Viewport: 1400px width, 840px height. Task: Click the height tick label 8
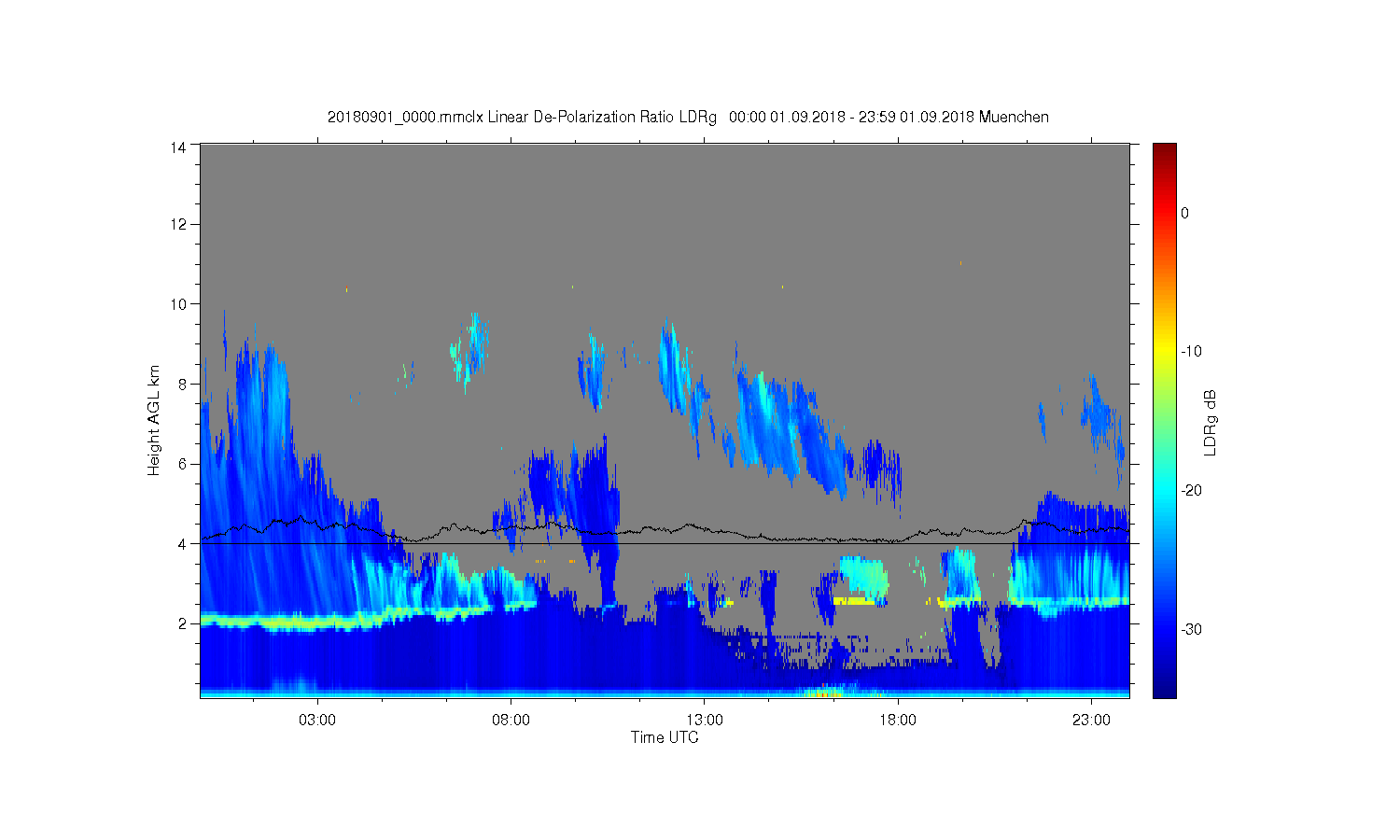[183, 384]
